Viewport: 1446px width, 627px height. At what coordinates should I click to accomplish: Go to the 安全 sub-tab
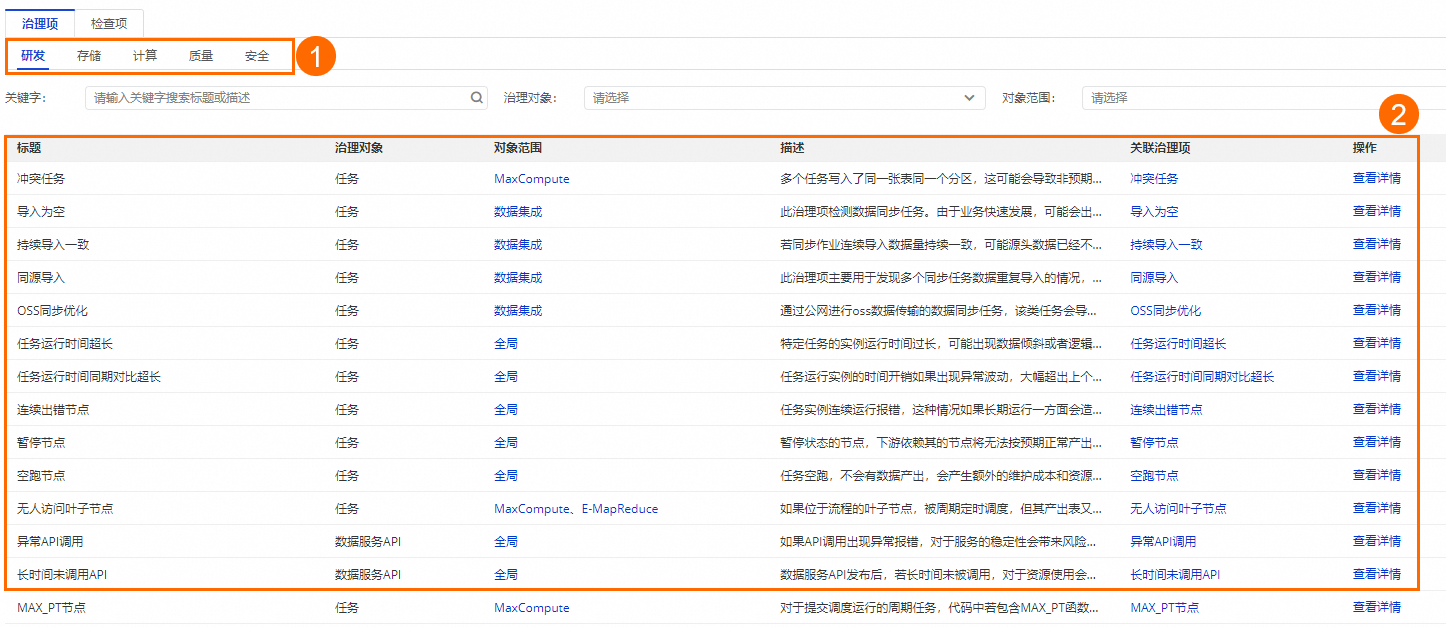click(x=257, y=56)
